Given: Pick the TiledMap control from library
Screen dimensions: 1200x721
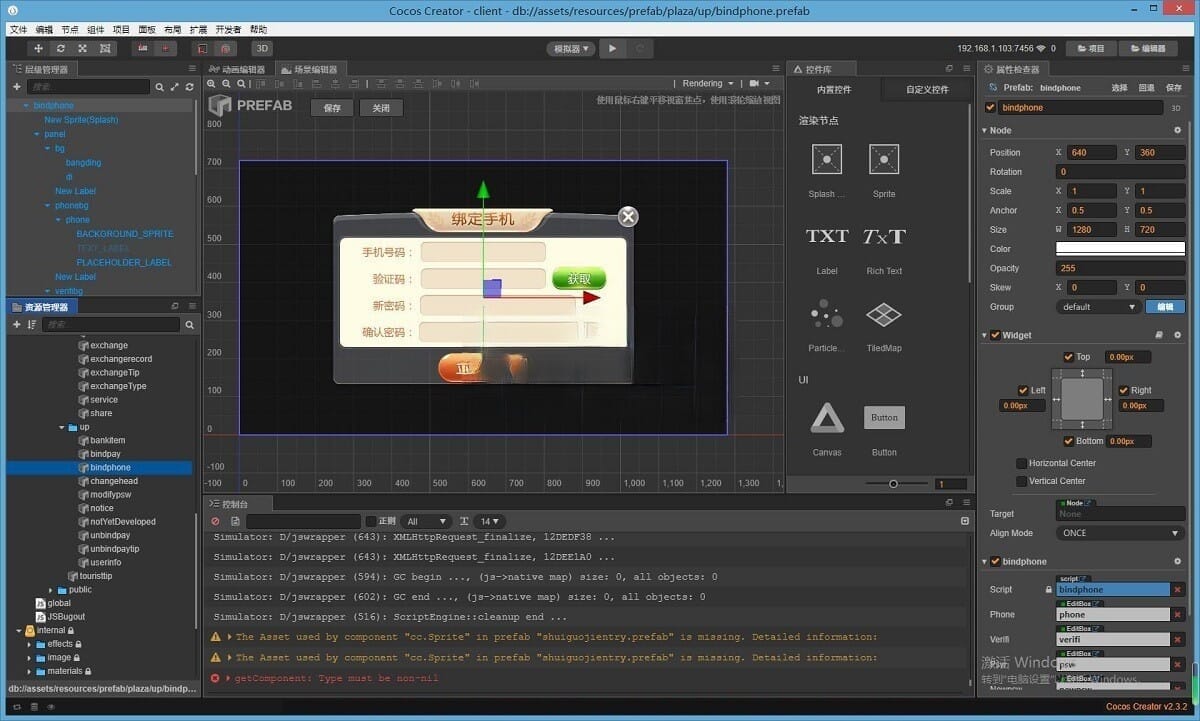Looking at the screenshot, I should (883, 316).
